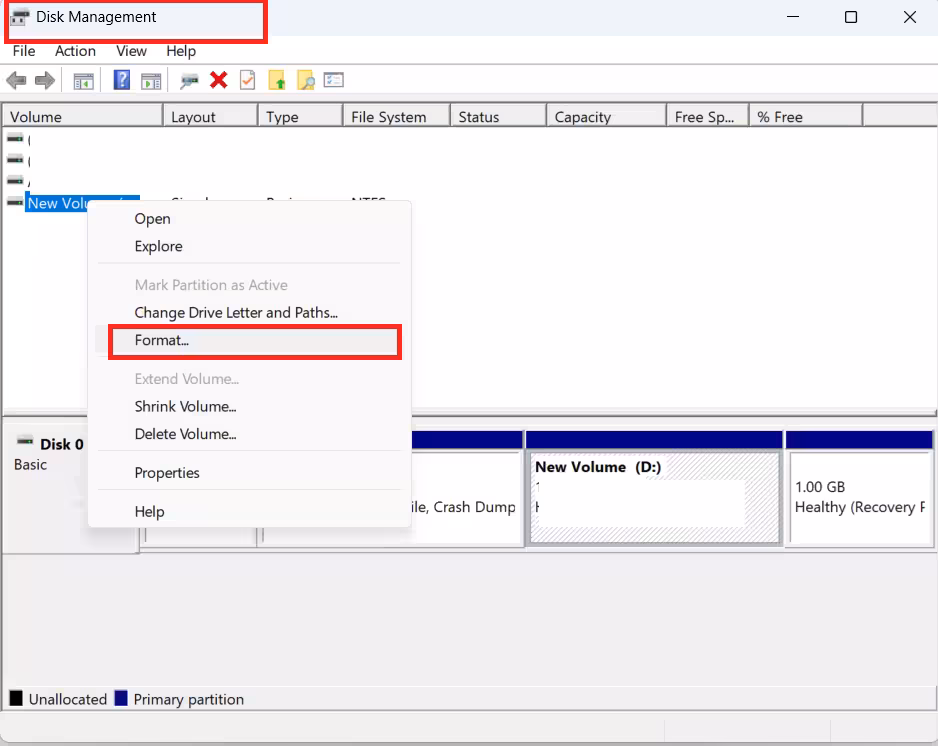938x746 pixels.
Task: Select the 1.00 GB Recovery partition block
Action: click(860, 488)
